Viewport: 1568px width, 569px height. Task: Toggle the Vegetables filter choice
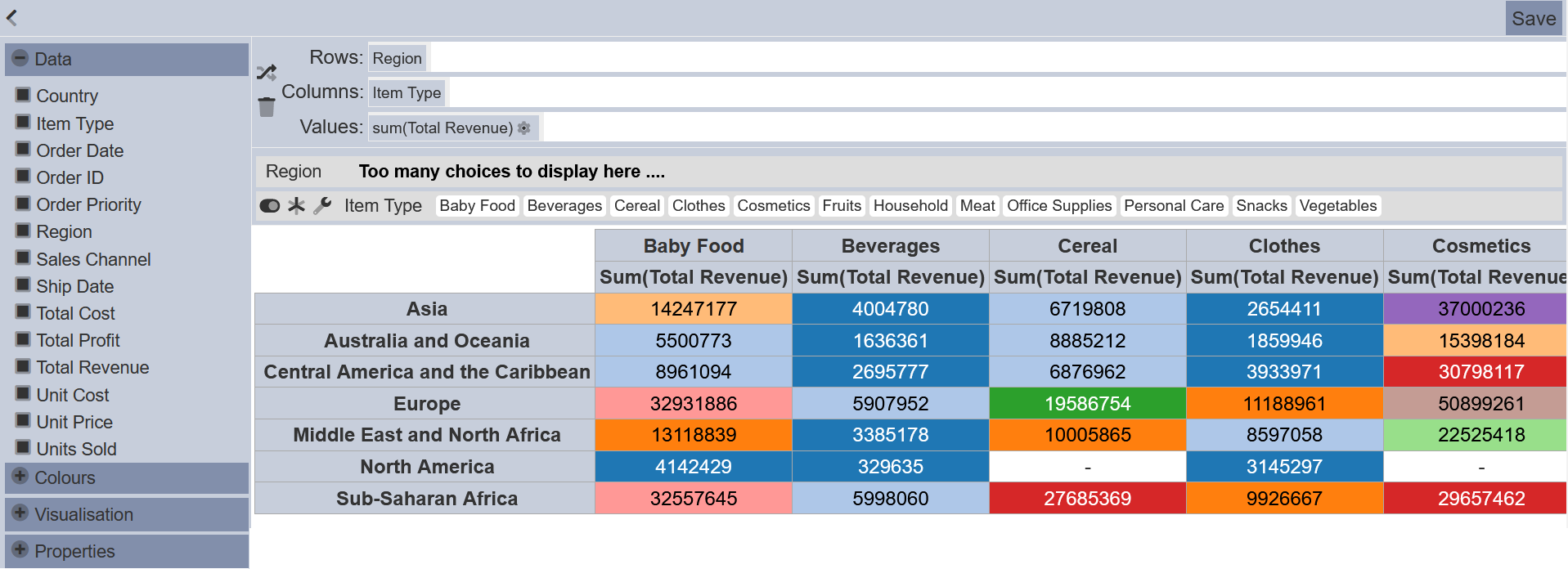(1338, 205)
